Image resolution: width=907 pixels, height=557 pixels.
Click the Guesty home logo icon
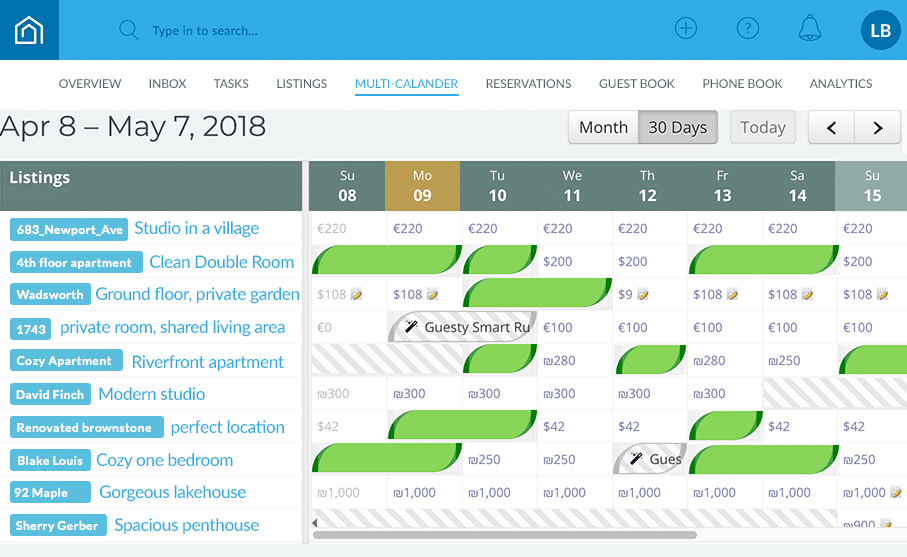point(29,30)
